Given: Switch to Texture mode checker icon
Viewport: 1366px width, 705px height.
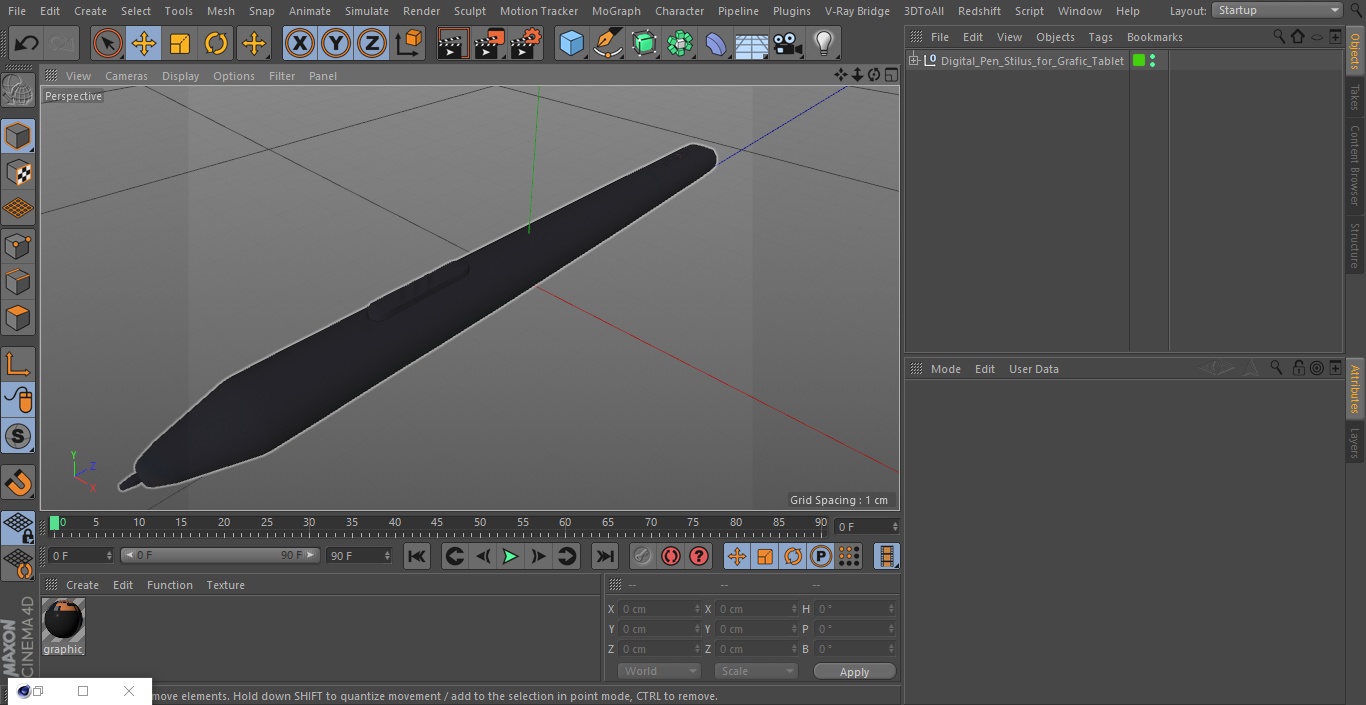Looking at the screenshot, I should click(x=18, y=173).
